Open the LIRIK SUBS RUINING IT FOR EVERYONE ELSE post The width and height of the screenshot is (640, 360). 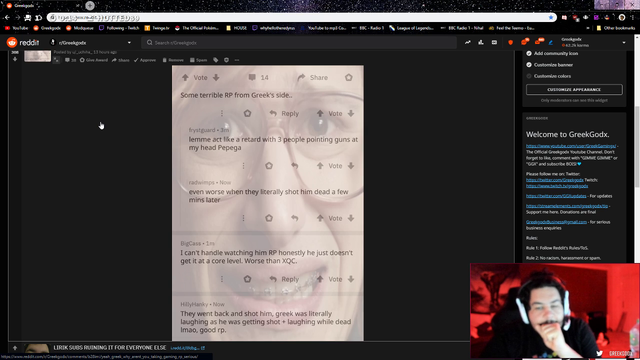[110, 348]
